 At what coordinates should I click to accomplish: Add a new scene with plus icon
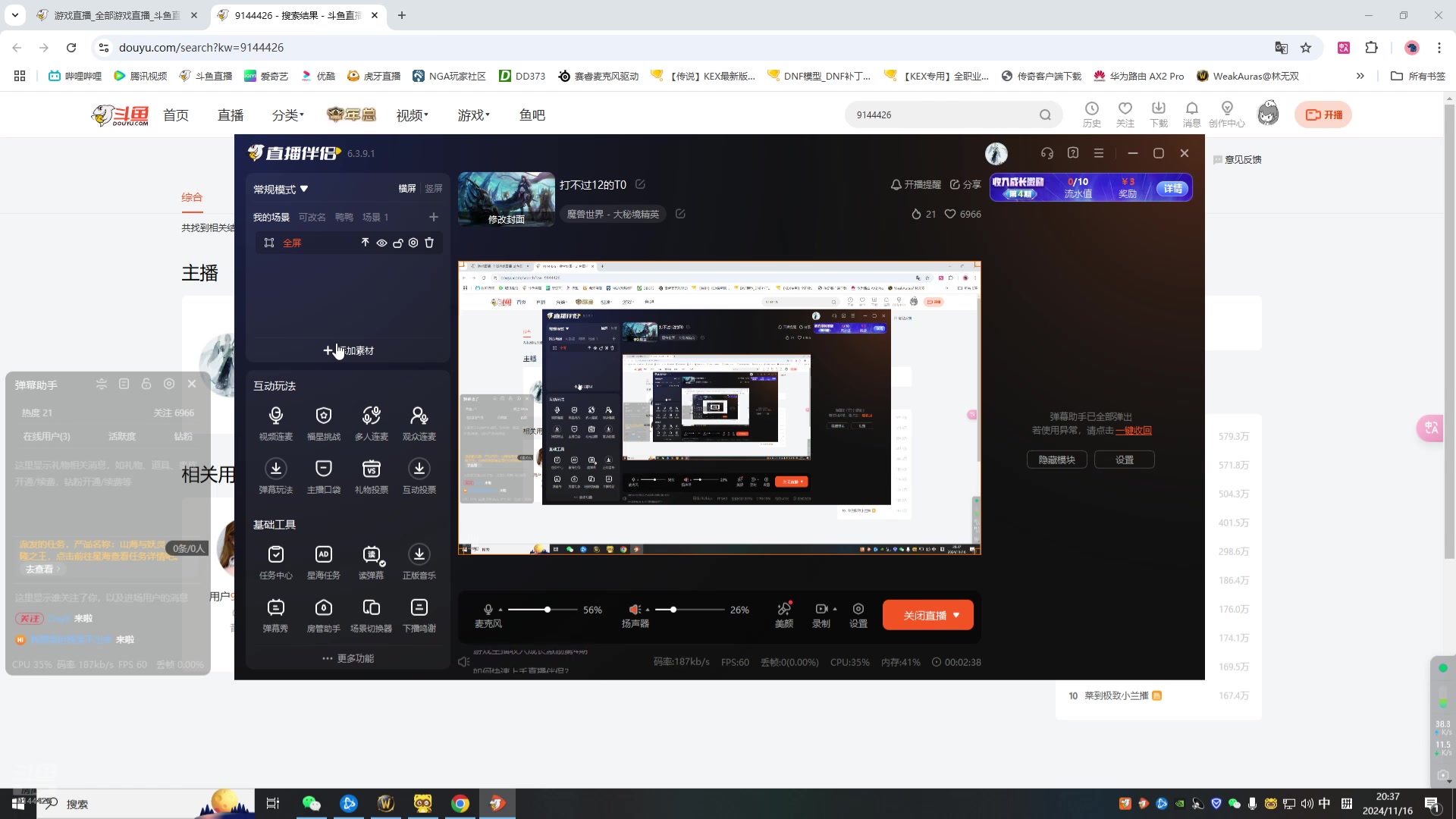click(434, 217)
